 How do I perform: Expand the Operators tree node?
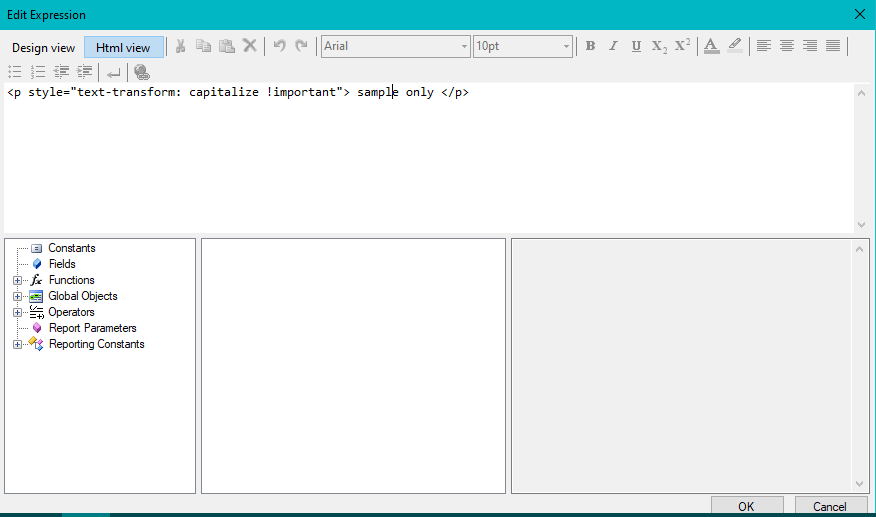[17, 312]
